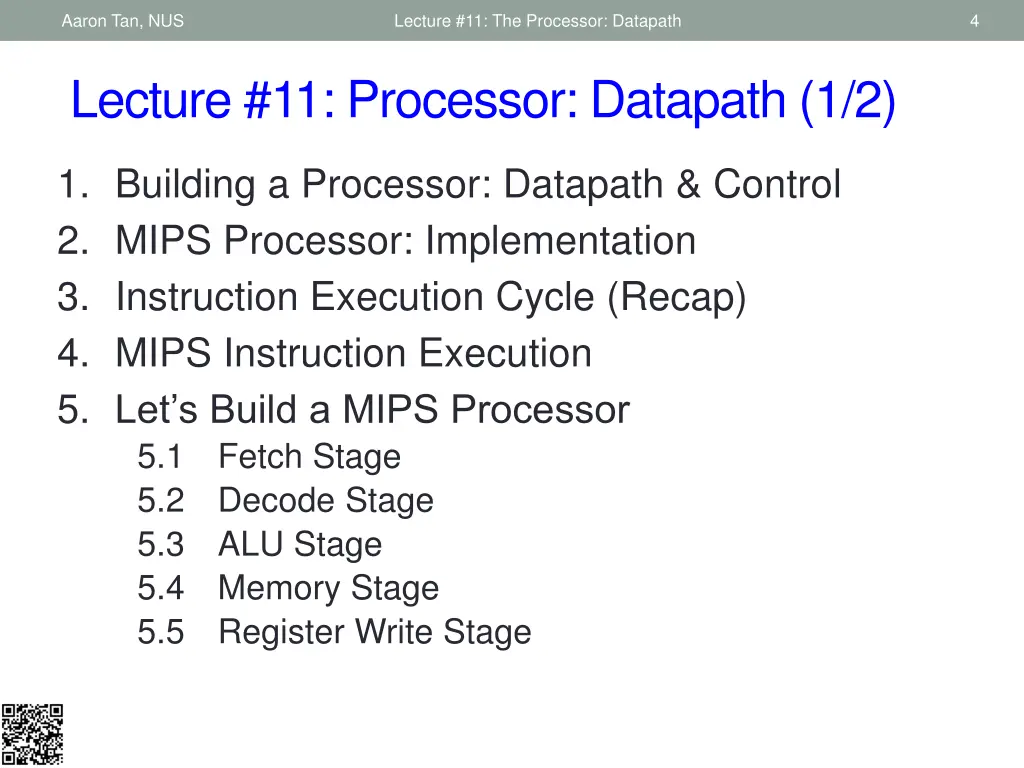Screen dimensions: 1024x768
Task: Select "MIPS Processor: Implementation" outline item
Action: [405, 241]
